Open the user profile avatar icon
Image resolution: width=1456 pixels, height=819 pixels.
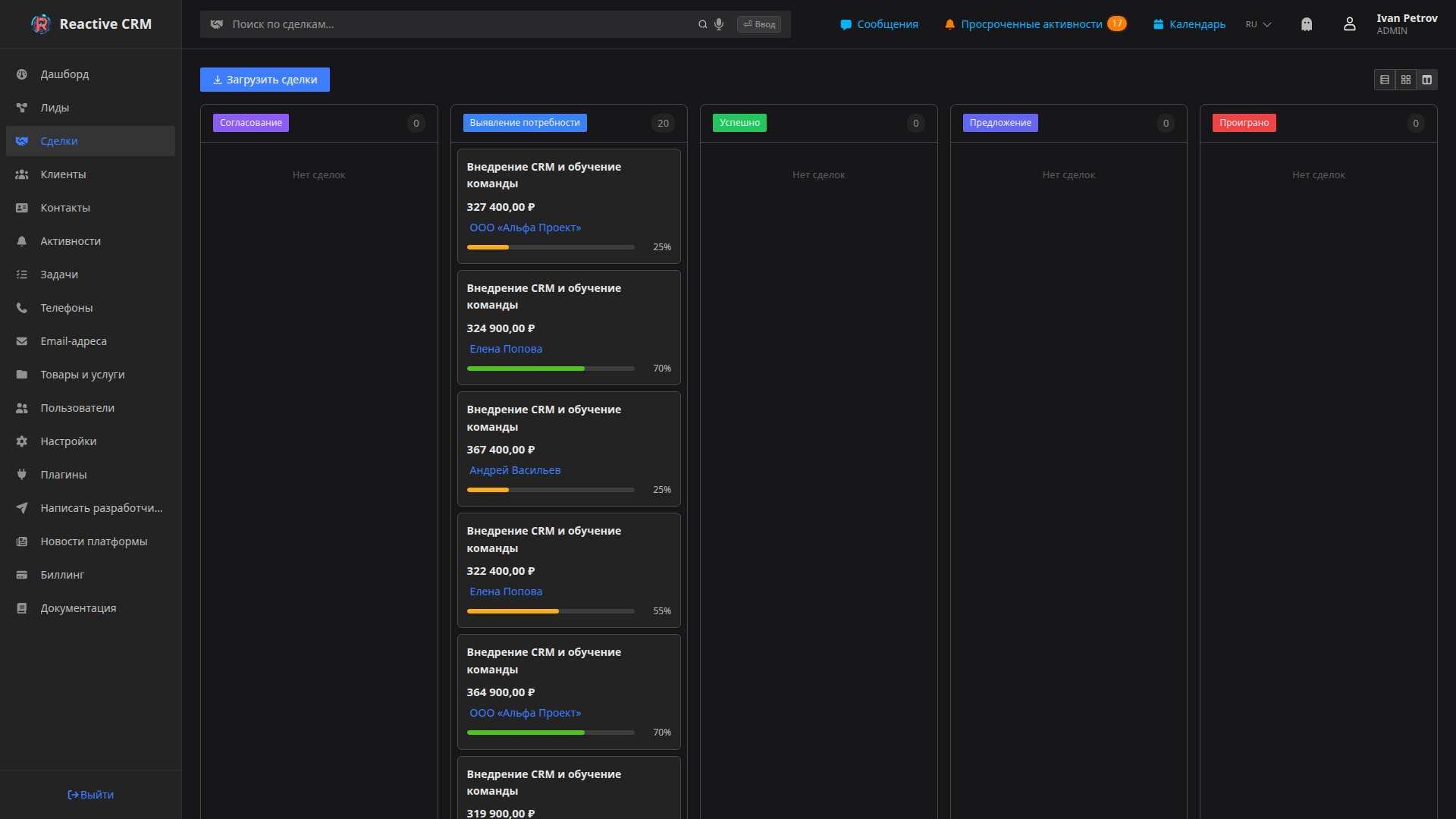coord(1350,24)
